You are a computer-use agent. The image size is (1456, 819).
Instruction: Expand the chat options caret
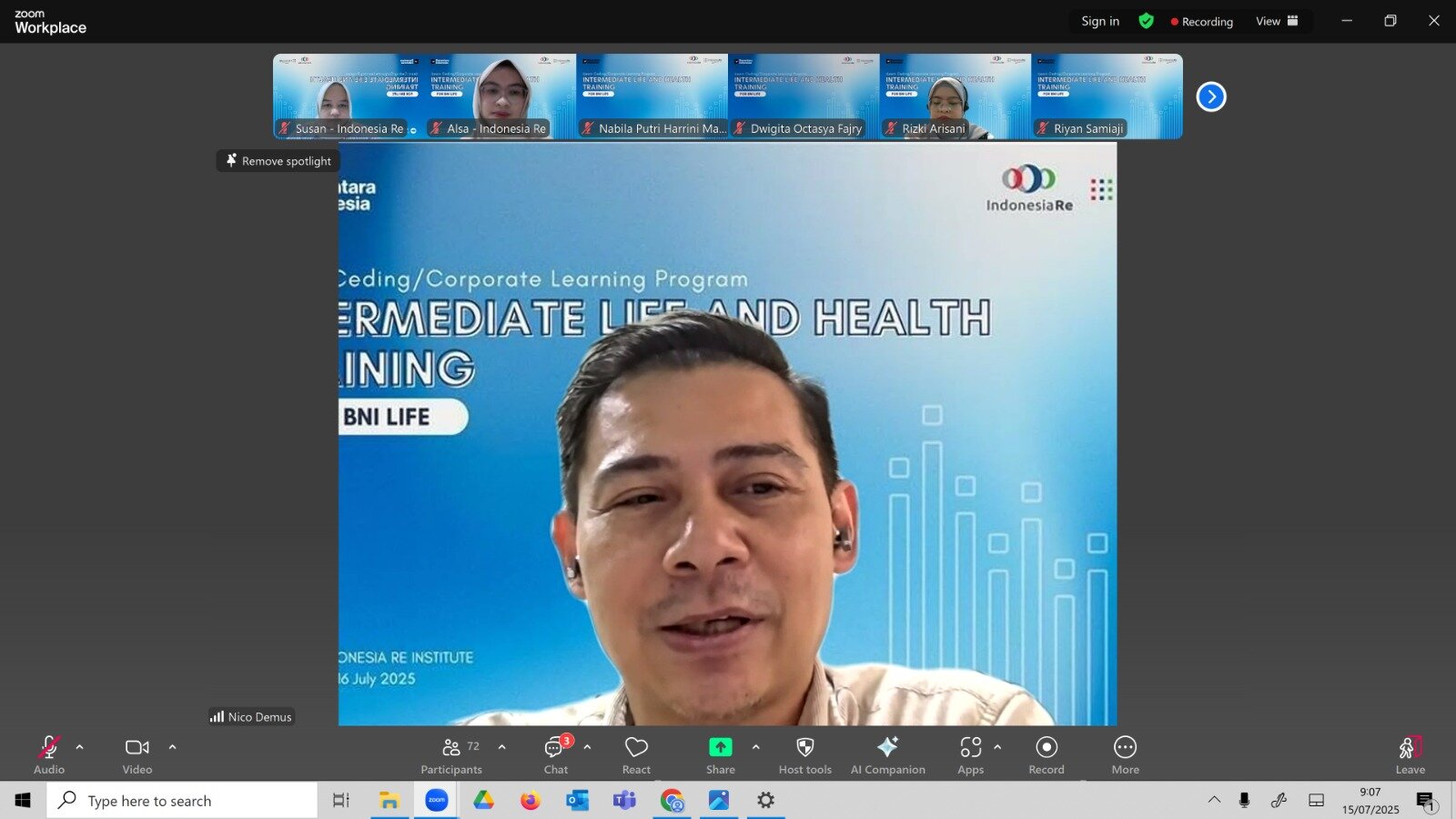coord(588,747)
